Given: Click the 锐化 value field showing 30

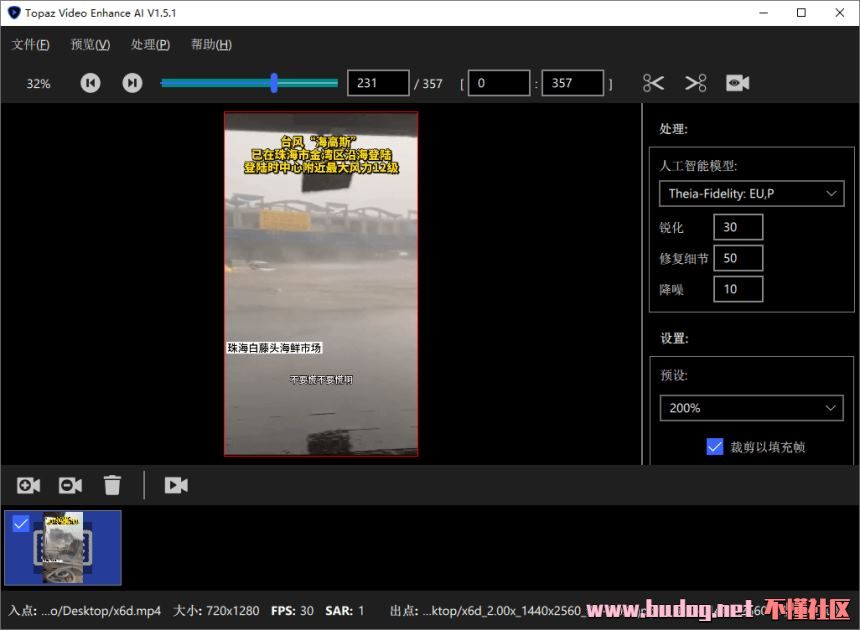Looking at the screenshot, I should [738, 227].
